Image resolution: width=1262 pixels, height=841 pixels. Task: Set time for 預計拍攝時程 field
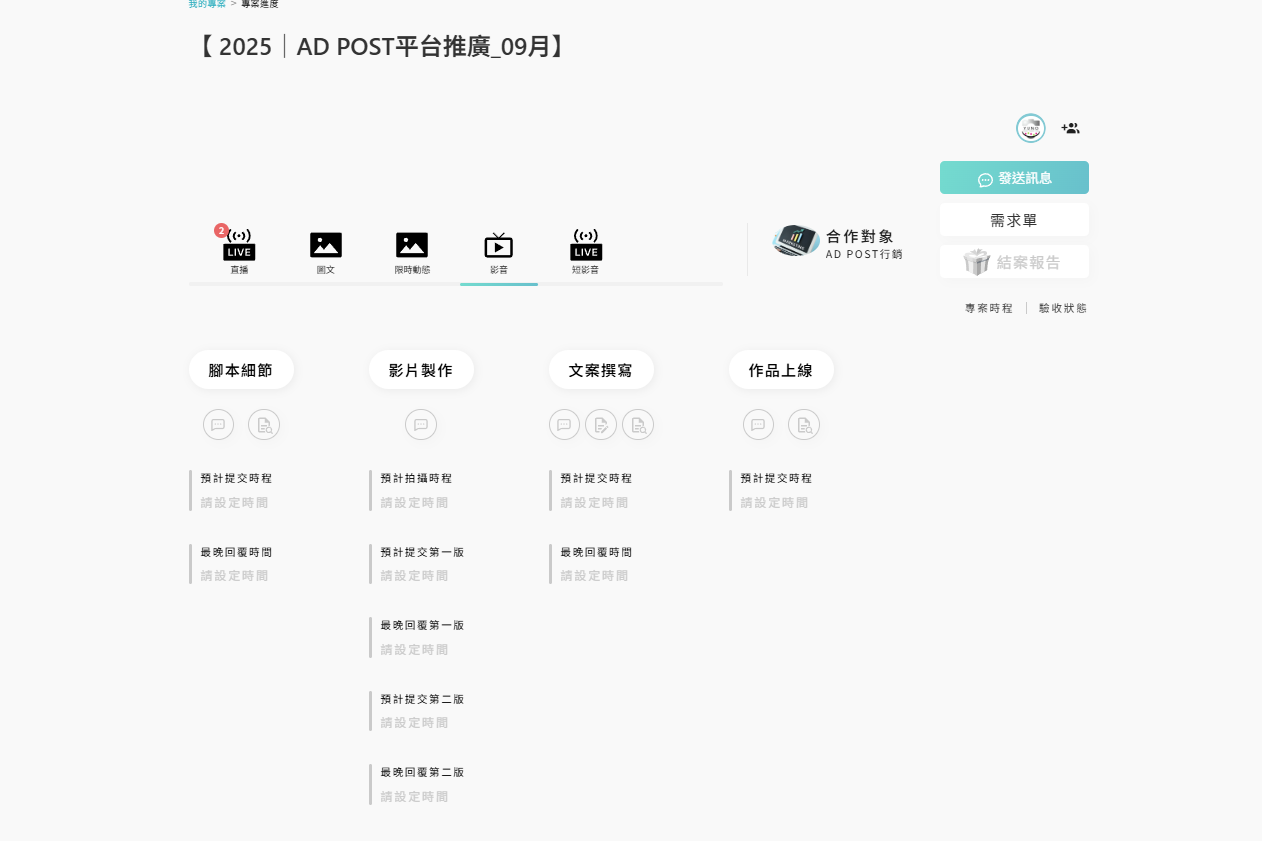pos(415,503)
